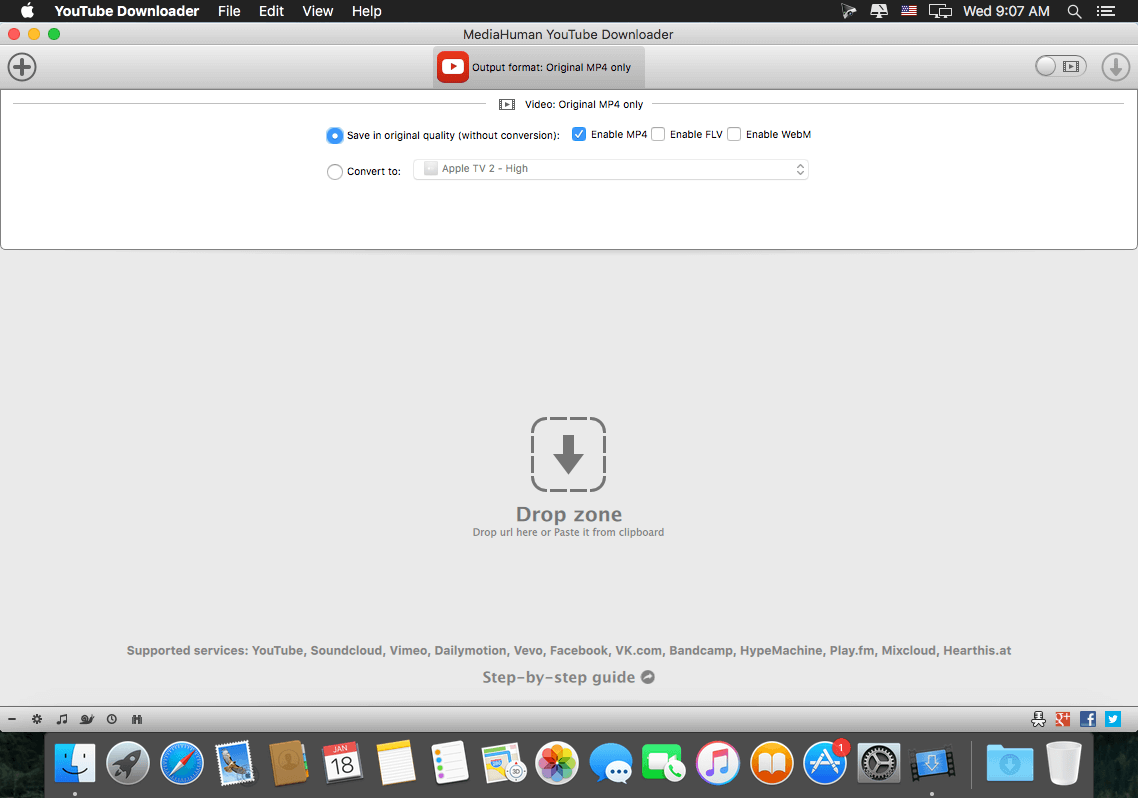Viewport: 1138px width, 798px height.
Task: Toggle the video mode switch in the toolbar
Action: [1060, 66]
